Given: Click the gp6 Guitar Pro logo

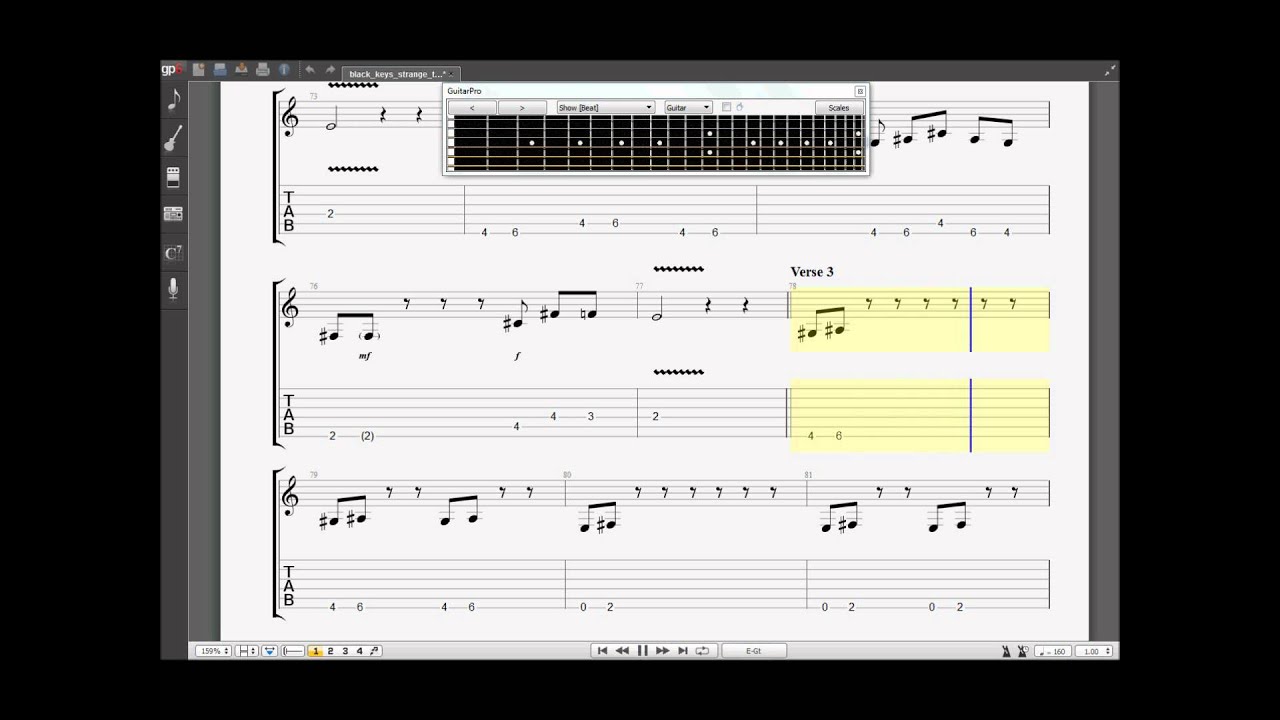Looking at the screenshot, I should tap(172, 70).
